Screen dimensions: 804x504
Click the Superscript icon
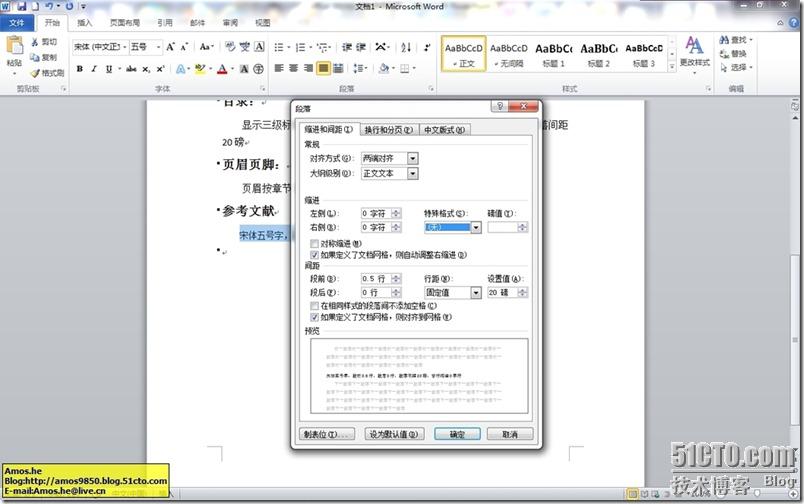160,69
